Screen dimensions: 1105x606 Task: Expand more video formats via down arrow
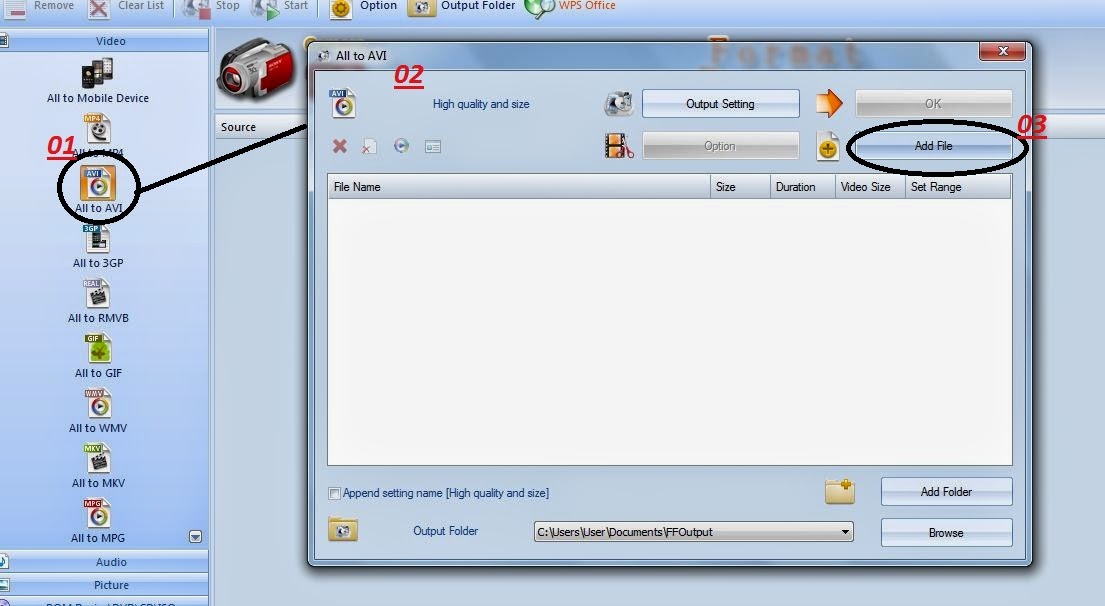tap(196, 537)
